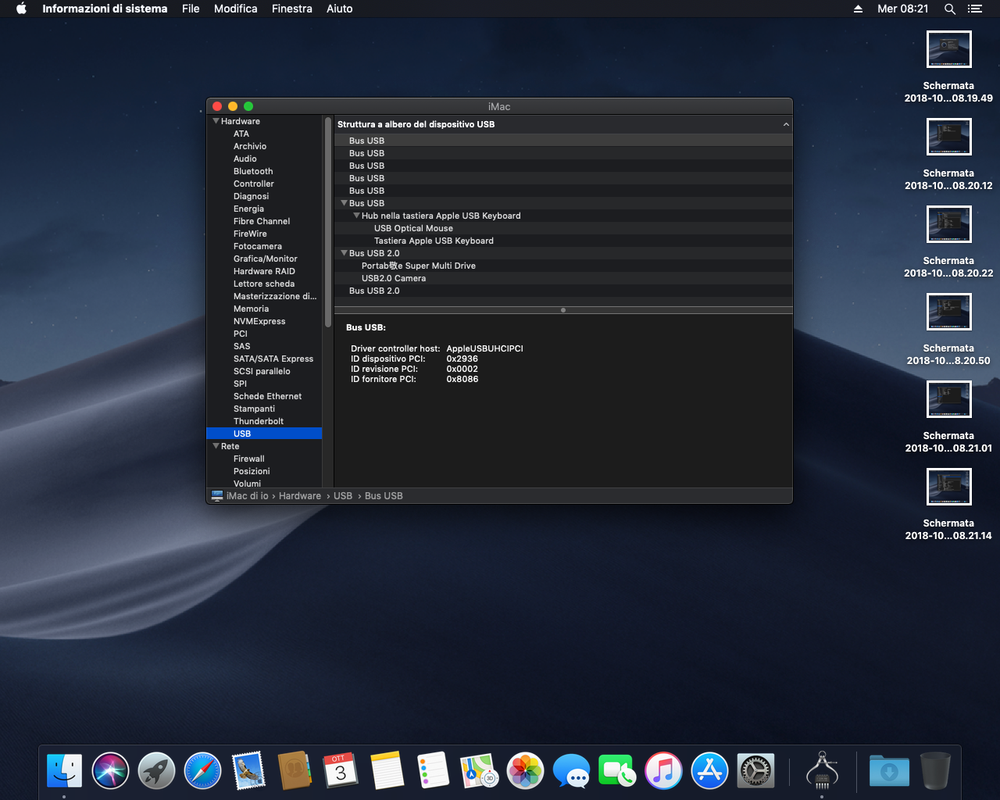Open System Preferences gear icon
The height and width of the screenshot is (800, 1000).
[755, 771]
